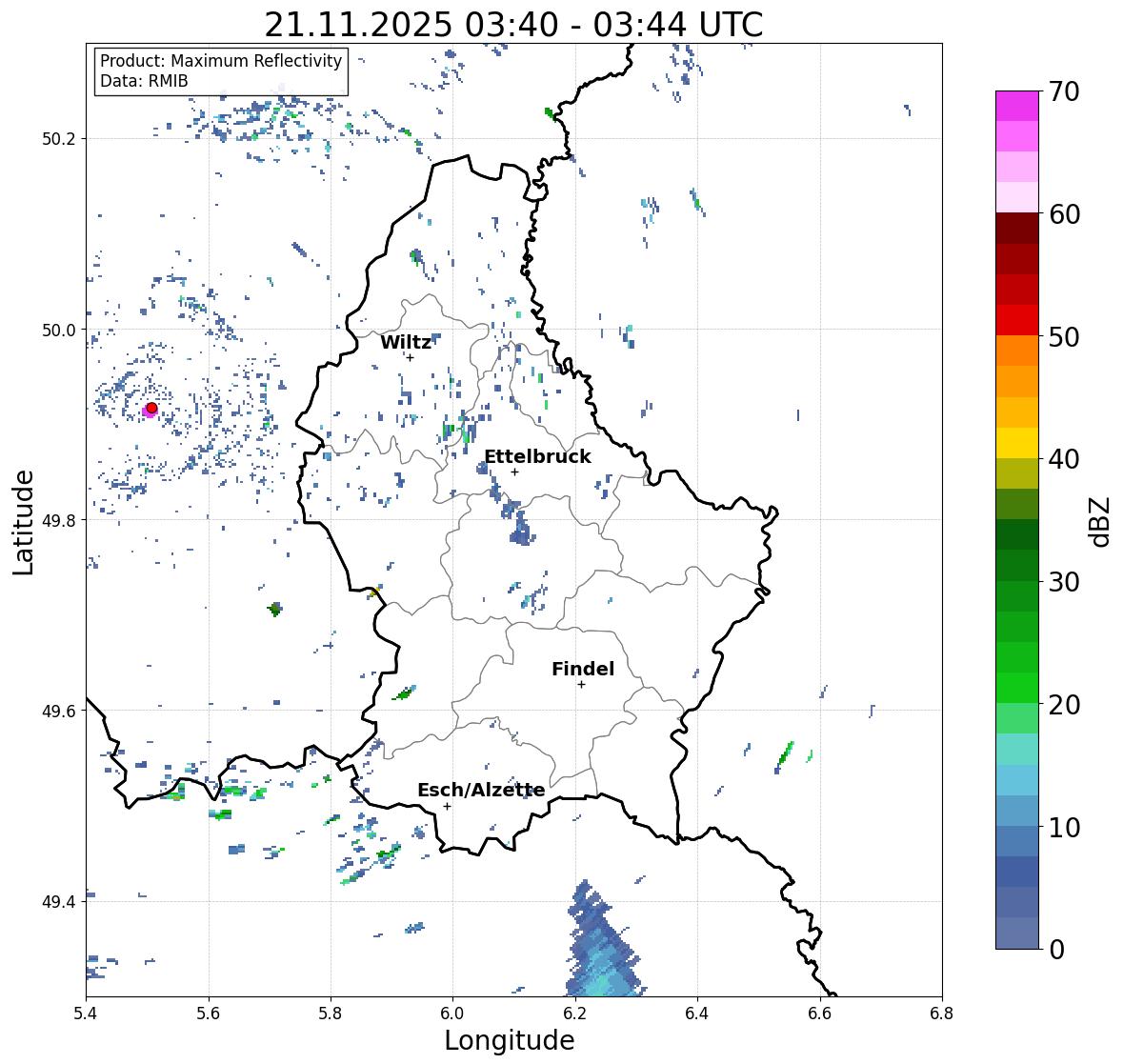Click the 49.6 latitude tick label
This screenshot has height=1064, width=1123.
59,711
